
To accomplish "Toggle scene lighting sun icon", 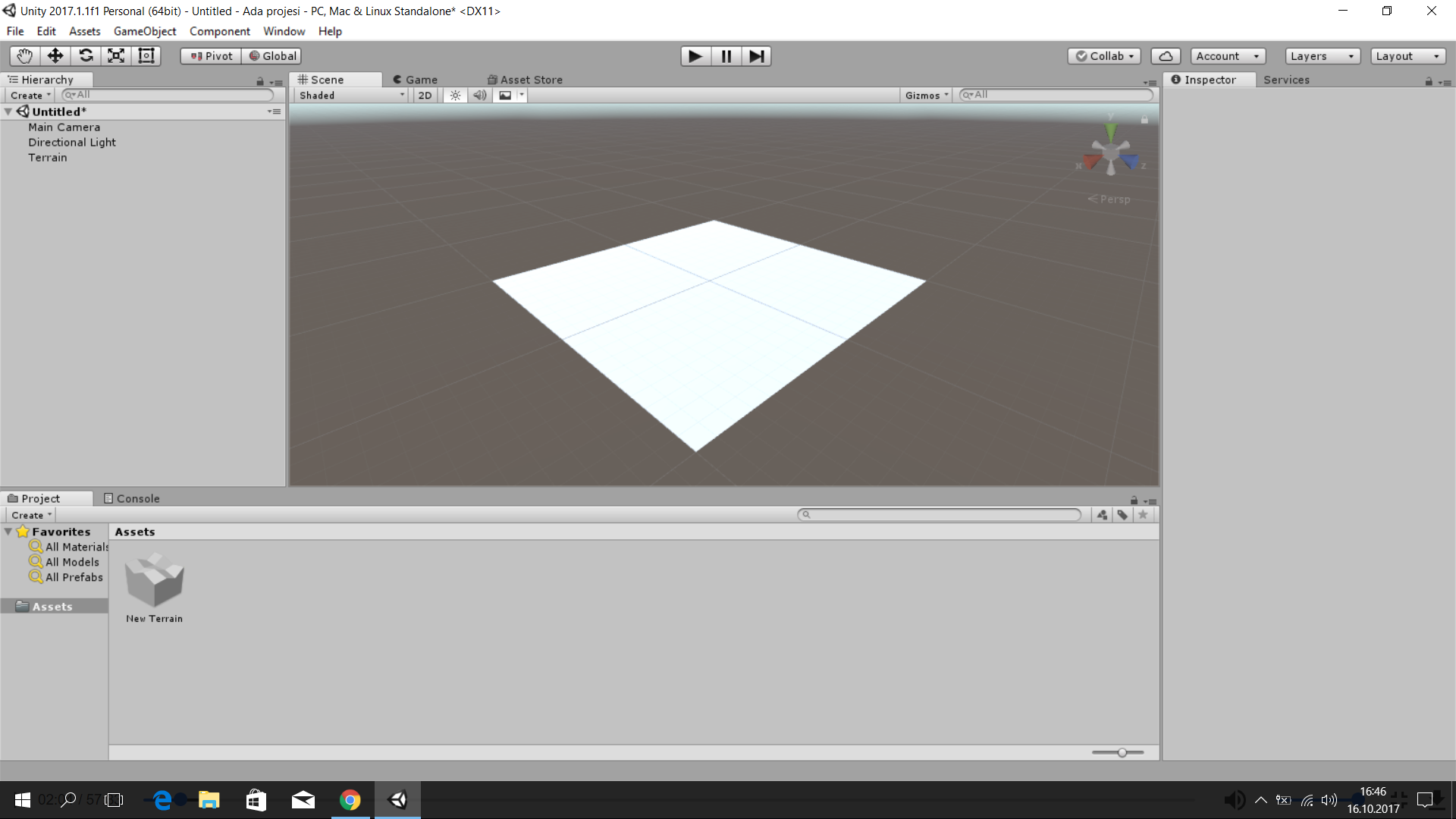I will (x=455, y=96).
